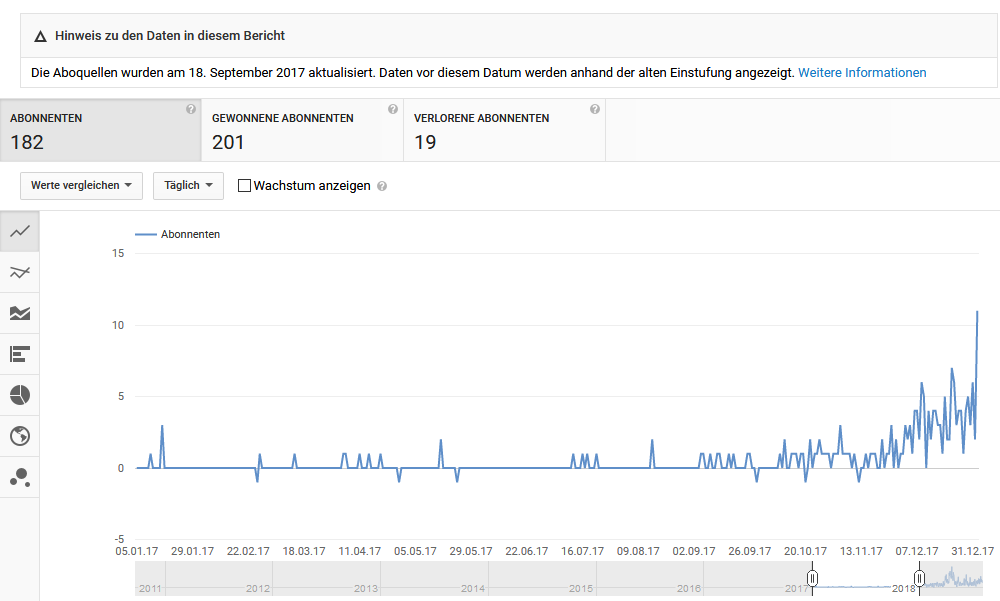The width and height of the screenshot is (1000, 601).
Task: Open the Werte vergleichen dropdown
Action: 81,185
